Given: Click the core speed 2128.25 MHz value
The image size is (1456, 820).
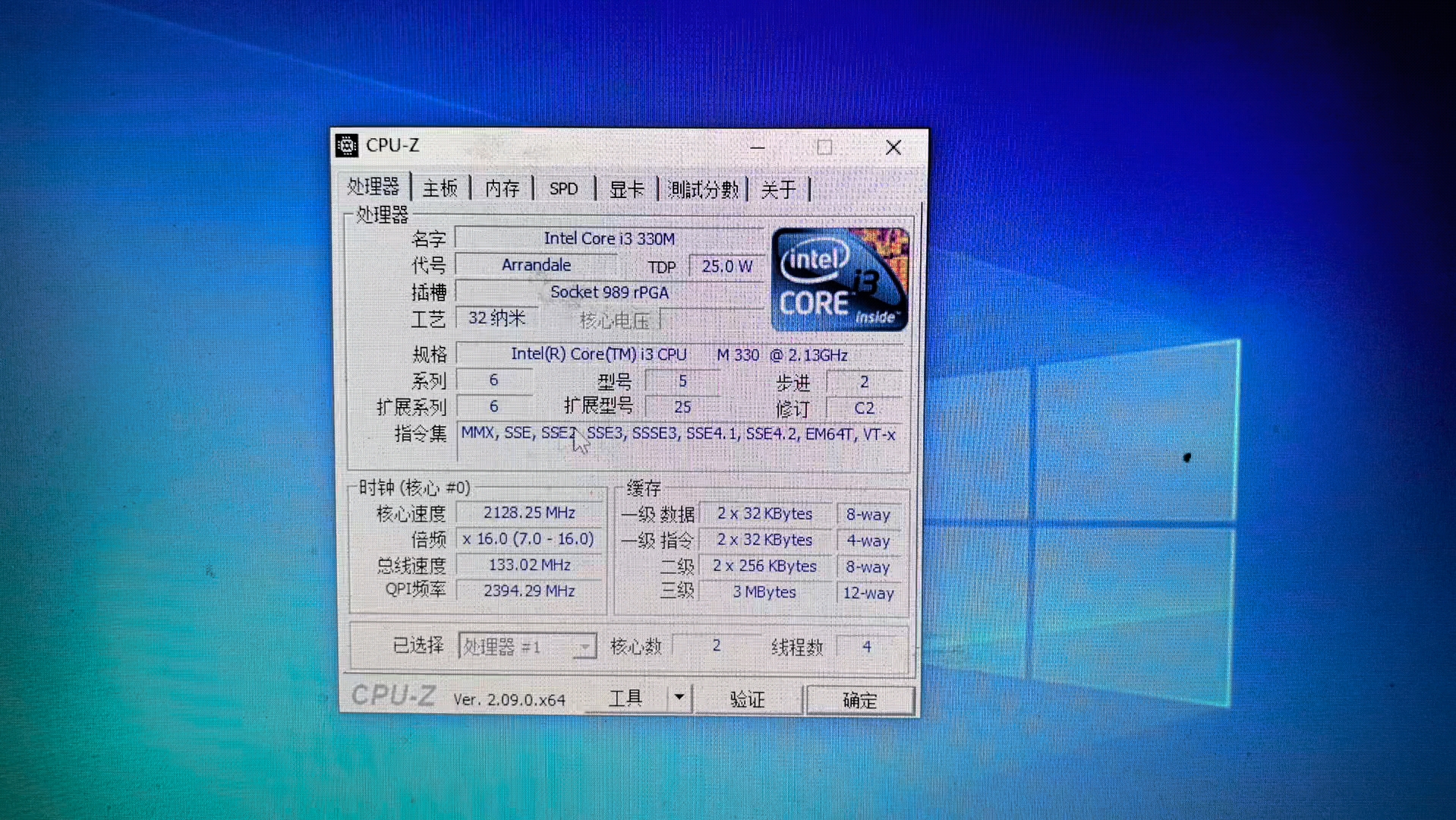Looking at the screenshot, I should [529, 513].
